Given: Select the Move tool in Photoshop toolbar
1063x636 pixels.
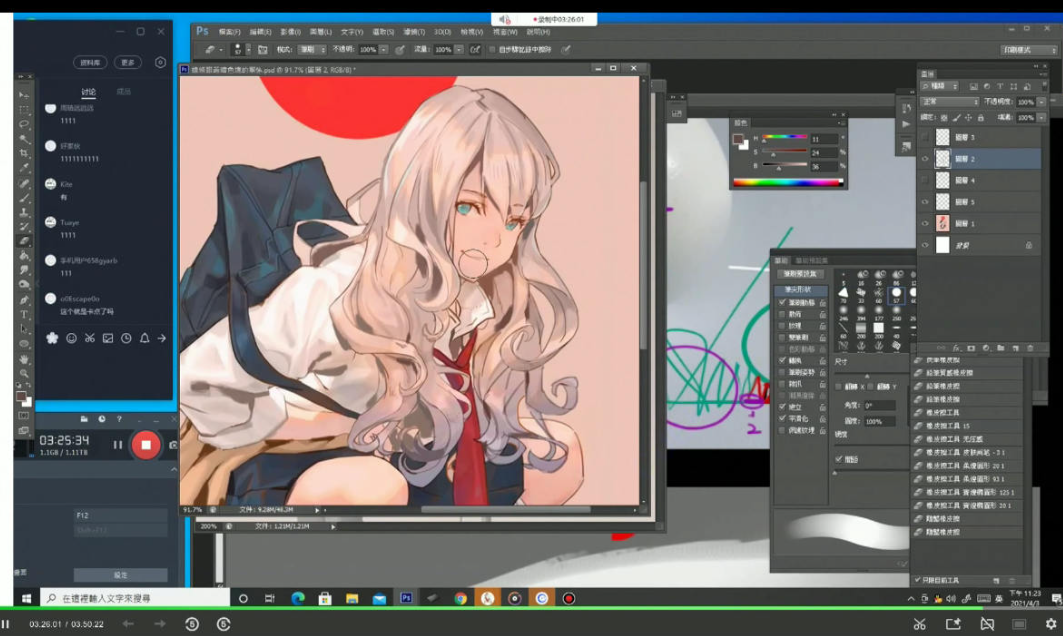Looking at the screenshot, I should pyautogui.click(x=24, y=95).
